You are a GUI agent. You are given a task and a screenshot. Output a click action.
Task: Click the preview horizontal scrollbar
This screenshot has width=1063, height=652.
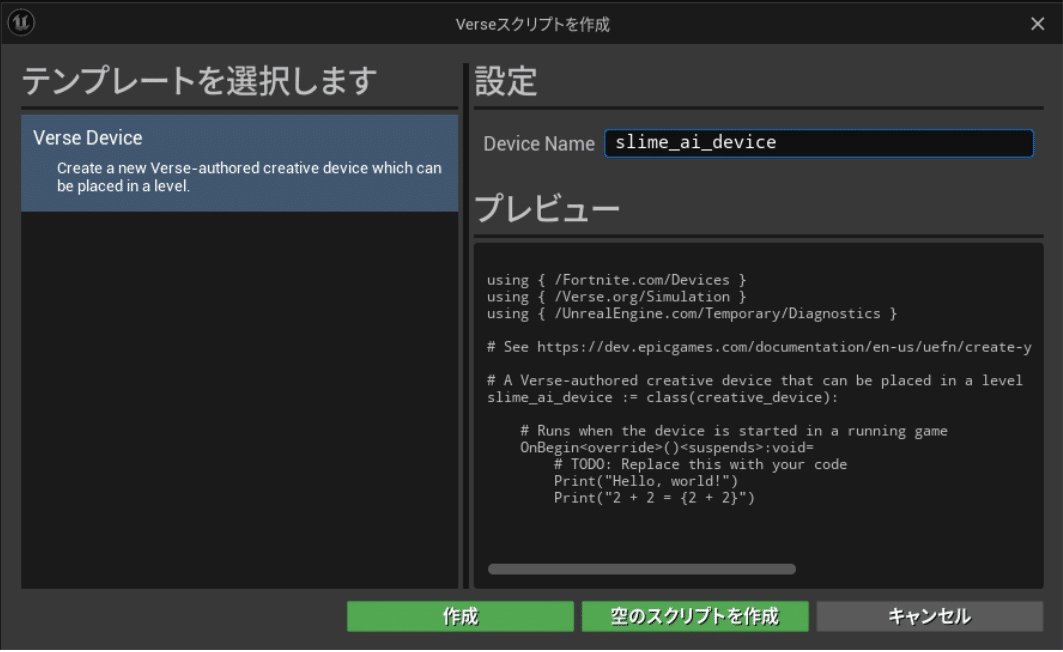[x=641, y=569]
